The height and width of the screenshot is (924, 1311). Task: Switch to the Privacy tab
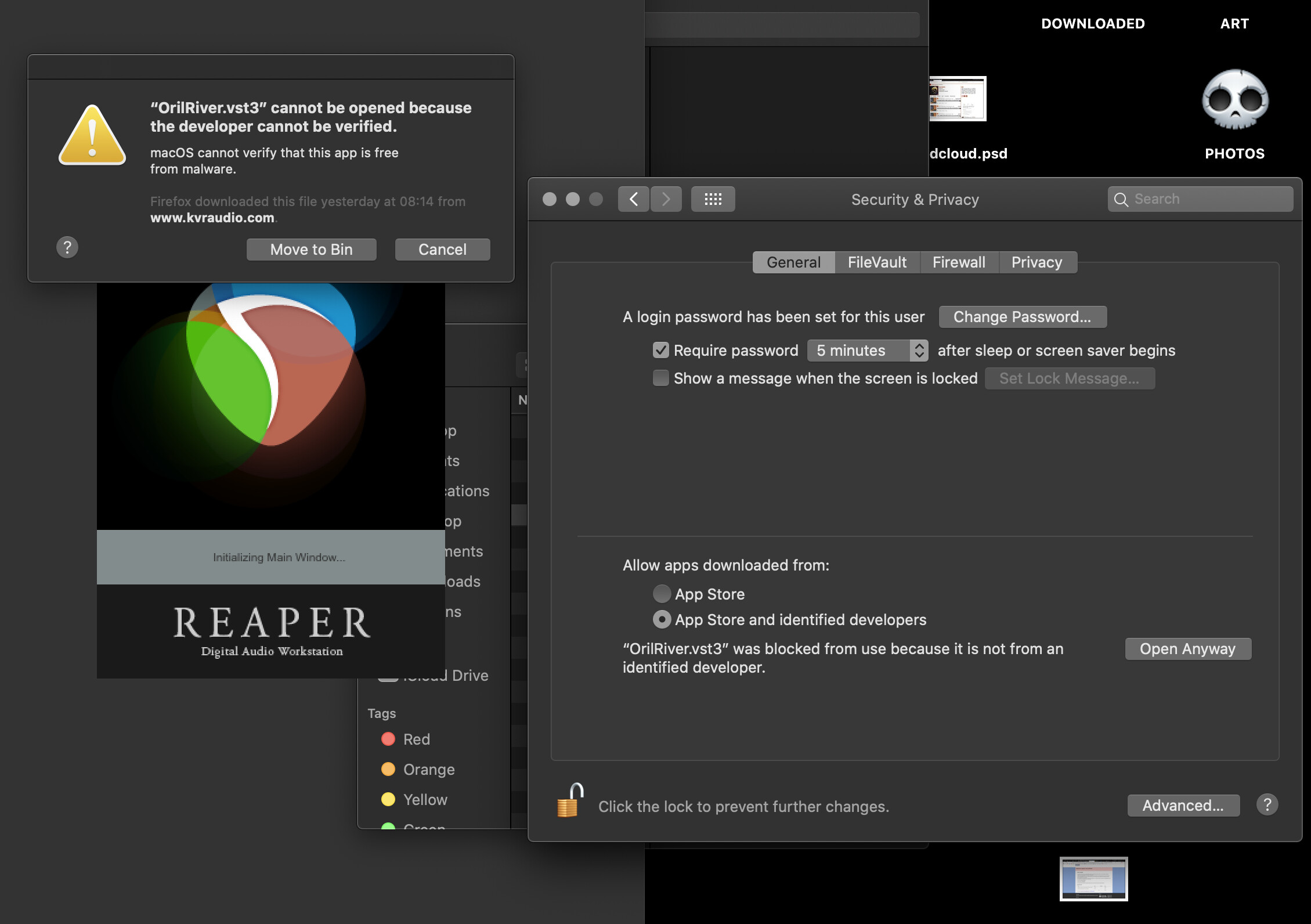click(x=1038, y=262)
